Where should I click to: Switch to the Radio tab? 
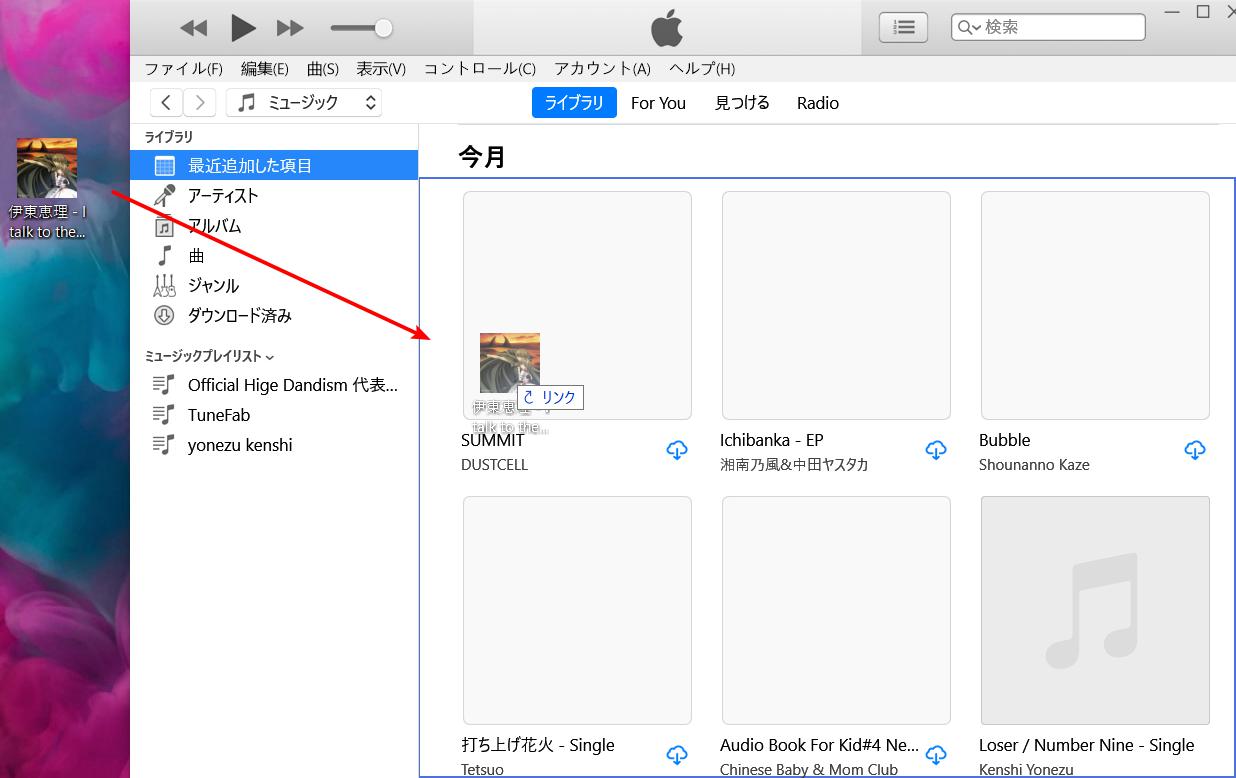coord(818,103)
